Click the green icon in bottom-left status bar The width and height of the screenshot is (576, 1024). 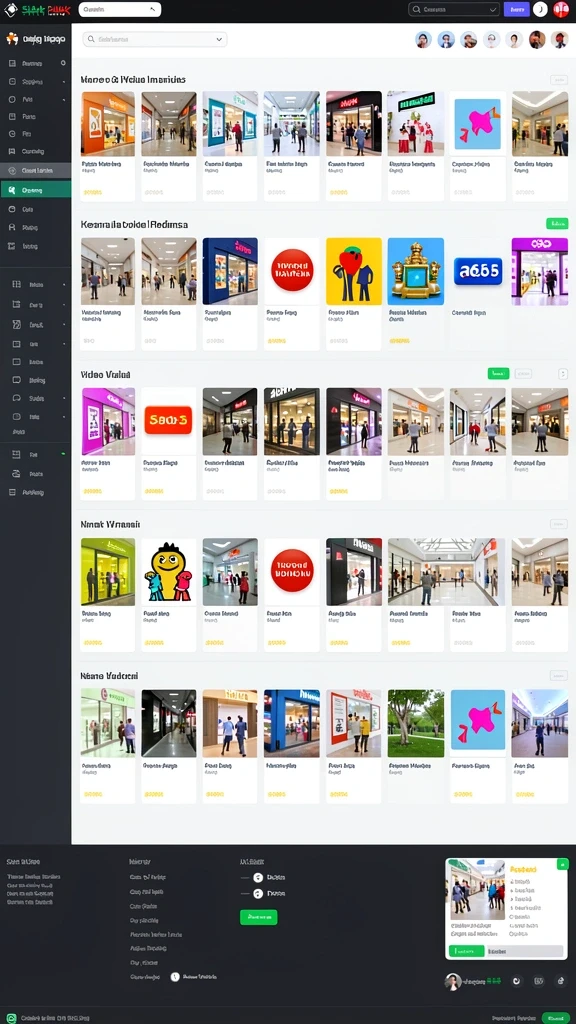pyautogui.click(x=11, y=1017)
